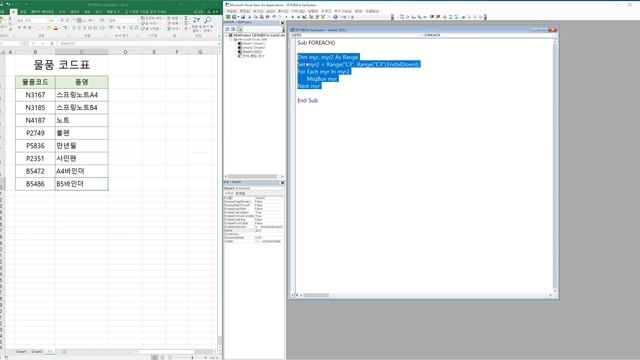Click Find binoculars icon in VBA toolbar
Screen dimensions: 640x360
[x=267, y=17]
